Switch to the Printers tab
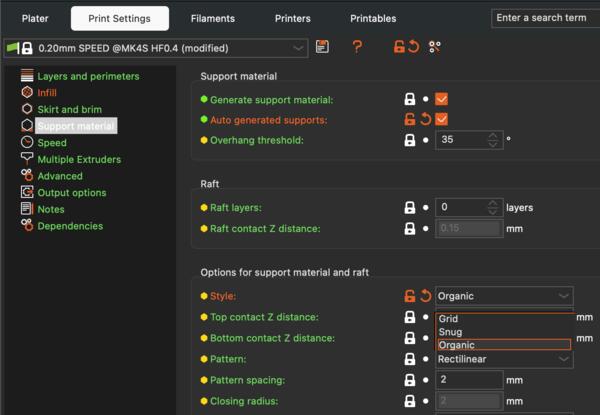The width and height of the screenshot is (600, 415). pos(293,18)
